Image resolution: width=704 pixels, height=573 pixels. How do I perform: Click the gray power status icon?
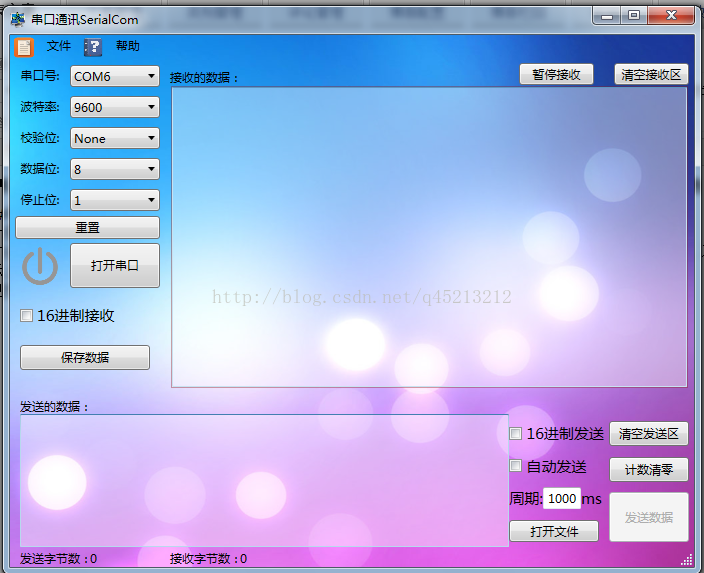pyautogui.click(x=40, y=266)
